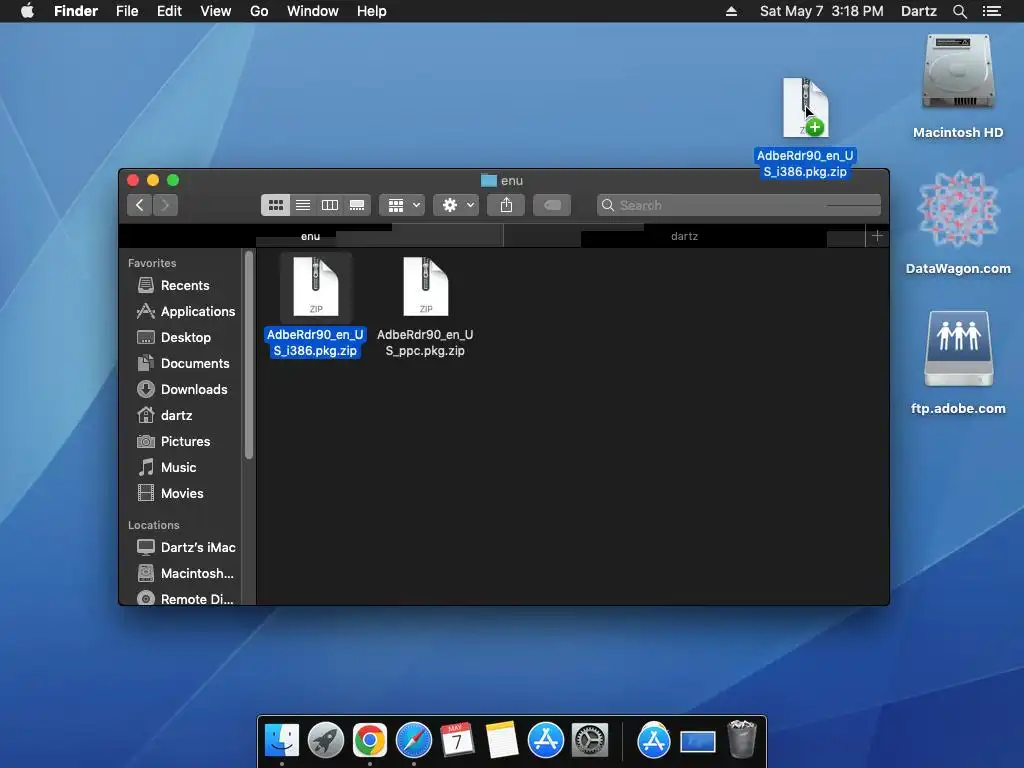The height and width of the screenshot is (768, 1024).
Task: Select Desktop in the sidebar
Action: tap(174, 338)
